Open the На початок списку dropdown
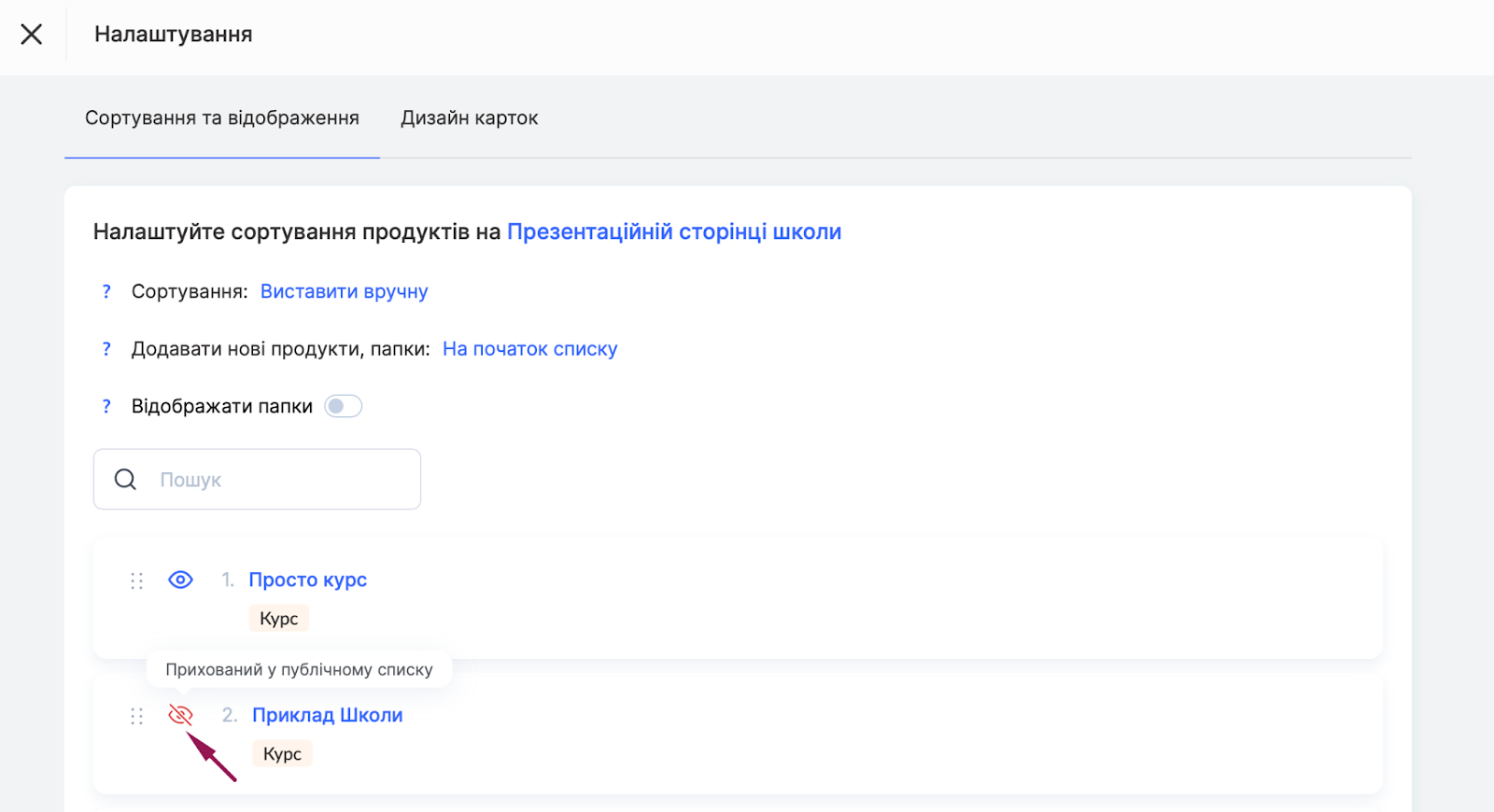 (x=529, y=349)
